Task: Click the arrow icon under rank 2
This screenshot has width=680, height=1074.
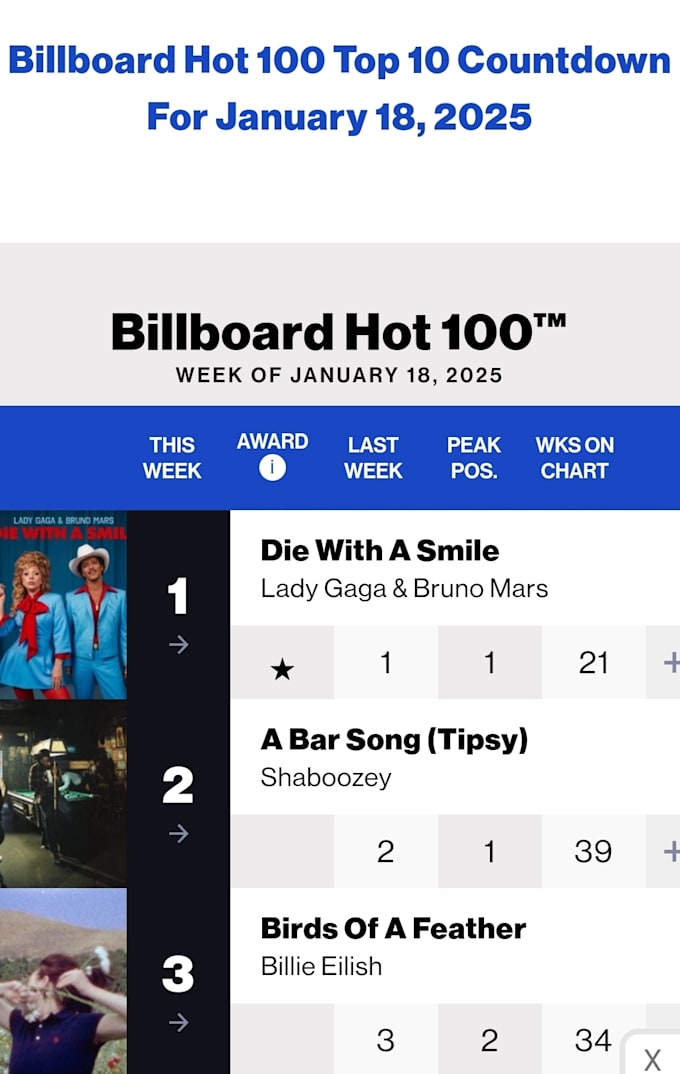Action: (x=178, y=834)
